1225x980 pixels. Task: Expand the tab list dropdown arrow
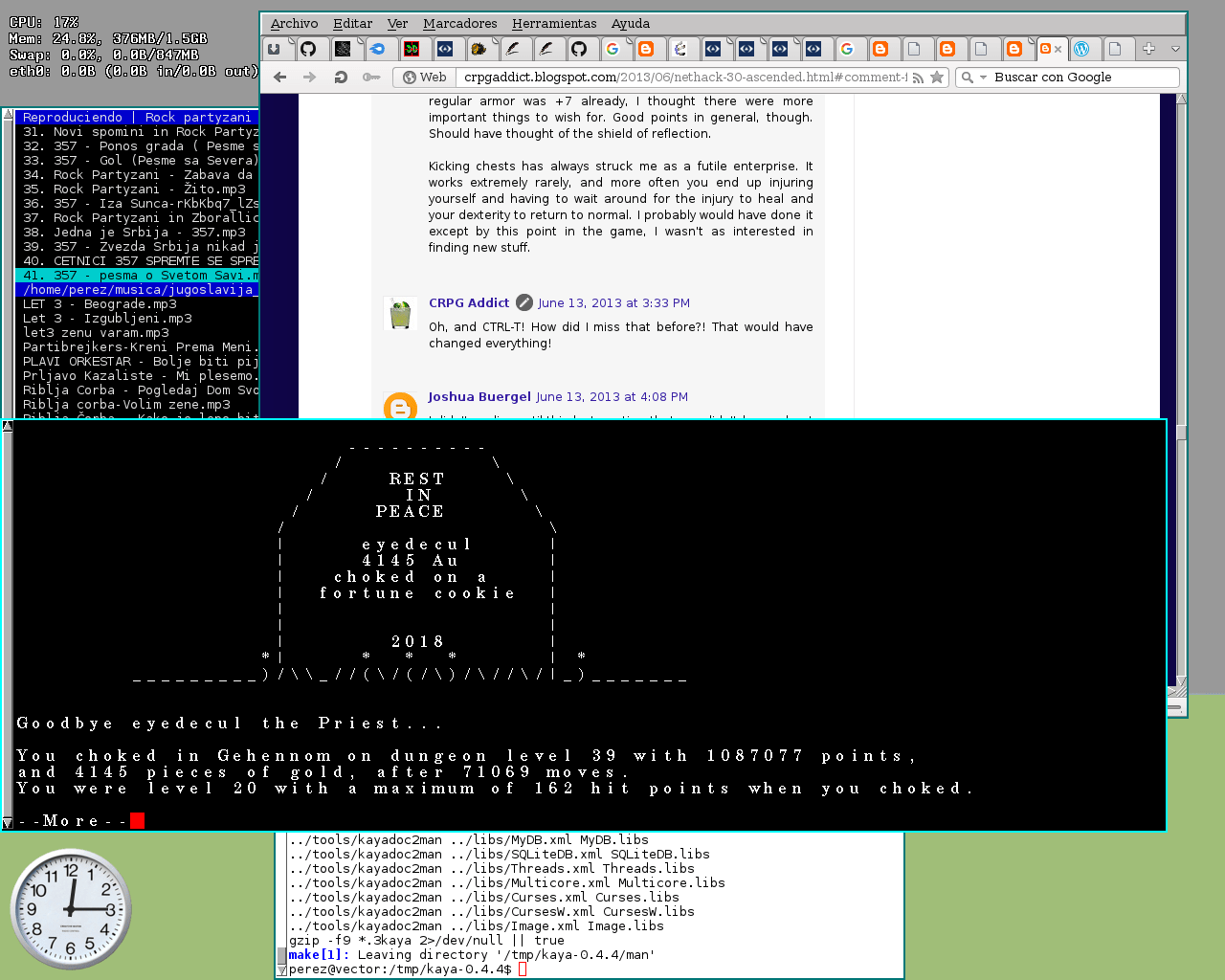pos(1175,49)
